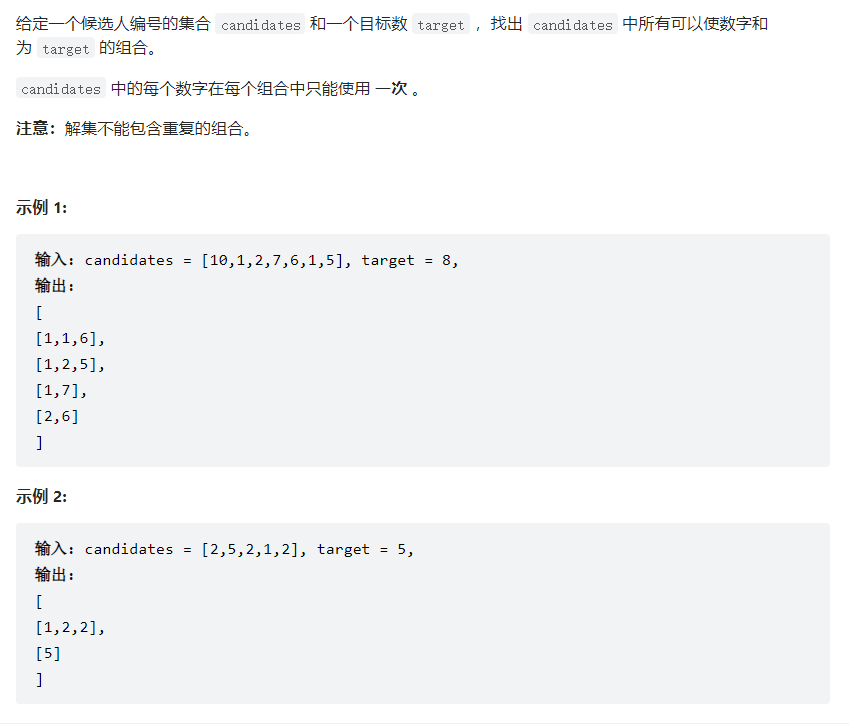Click the 'target' code tag after 和一个目标数
The height and width of the screenshot is (725, 849).
click(441, 25)
